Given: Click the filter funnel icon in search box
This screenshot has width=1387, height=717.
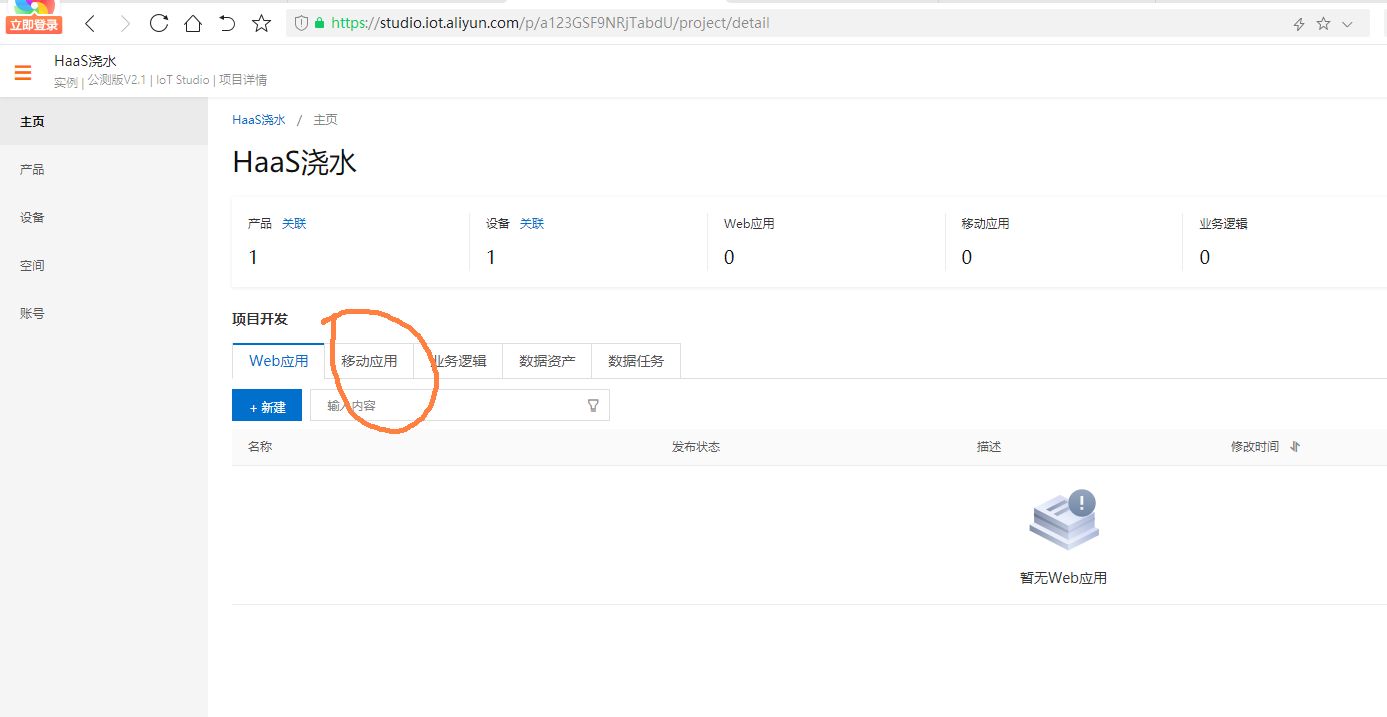Looking at the screenshot, I should (593, 405).
